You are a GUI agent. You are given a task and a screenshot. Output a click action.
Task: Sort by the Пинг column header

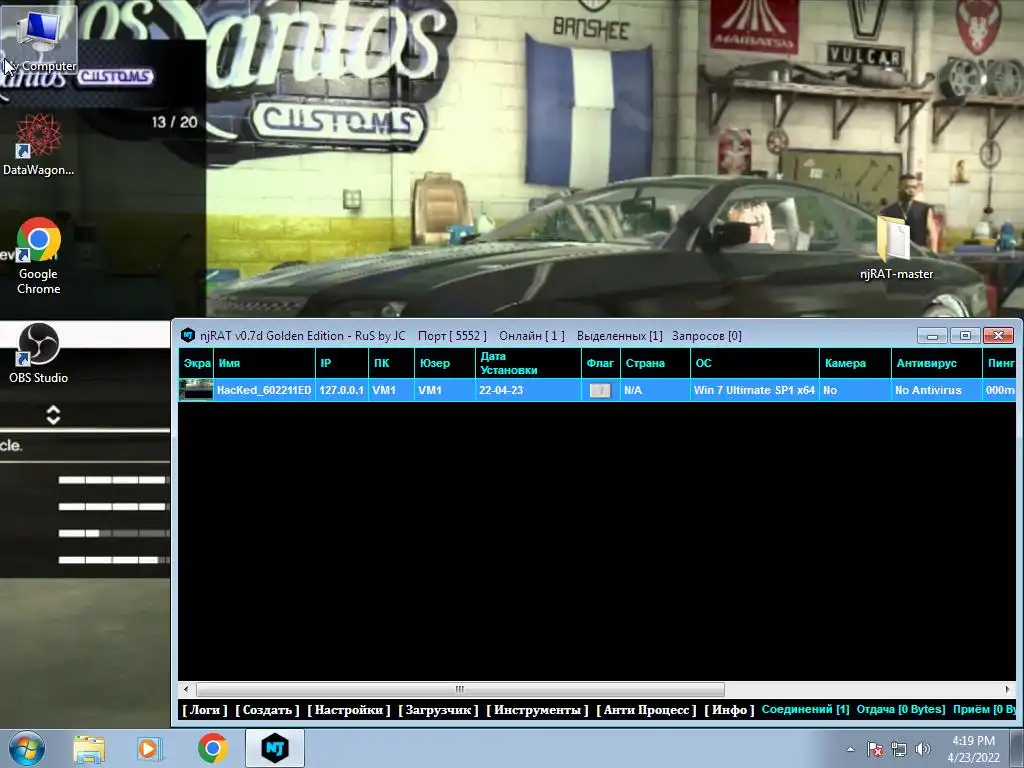(999, 363)
